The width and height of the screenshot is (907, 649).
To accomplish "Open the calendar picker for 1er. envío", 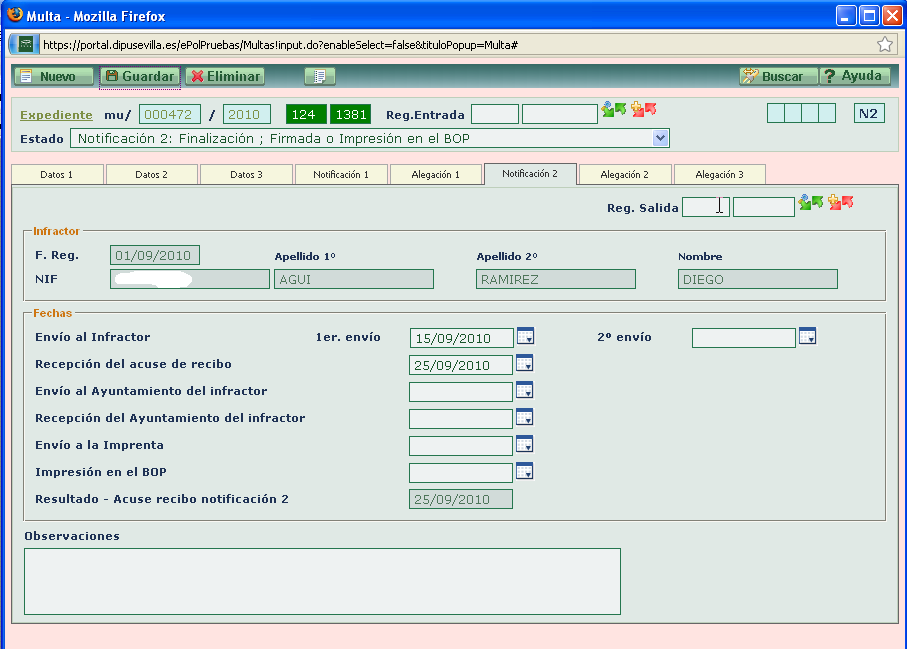I will click(x=524, y=337).
